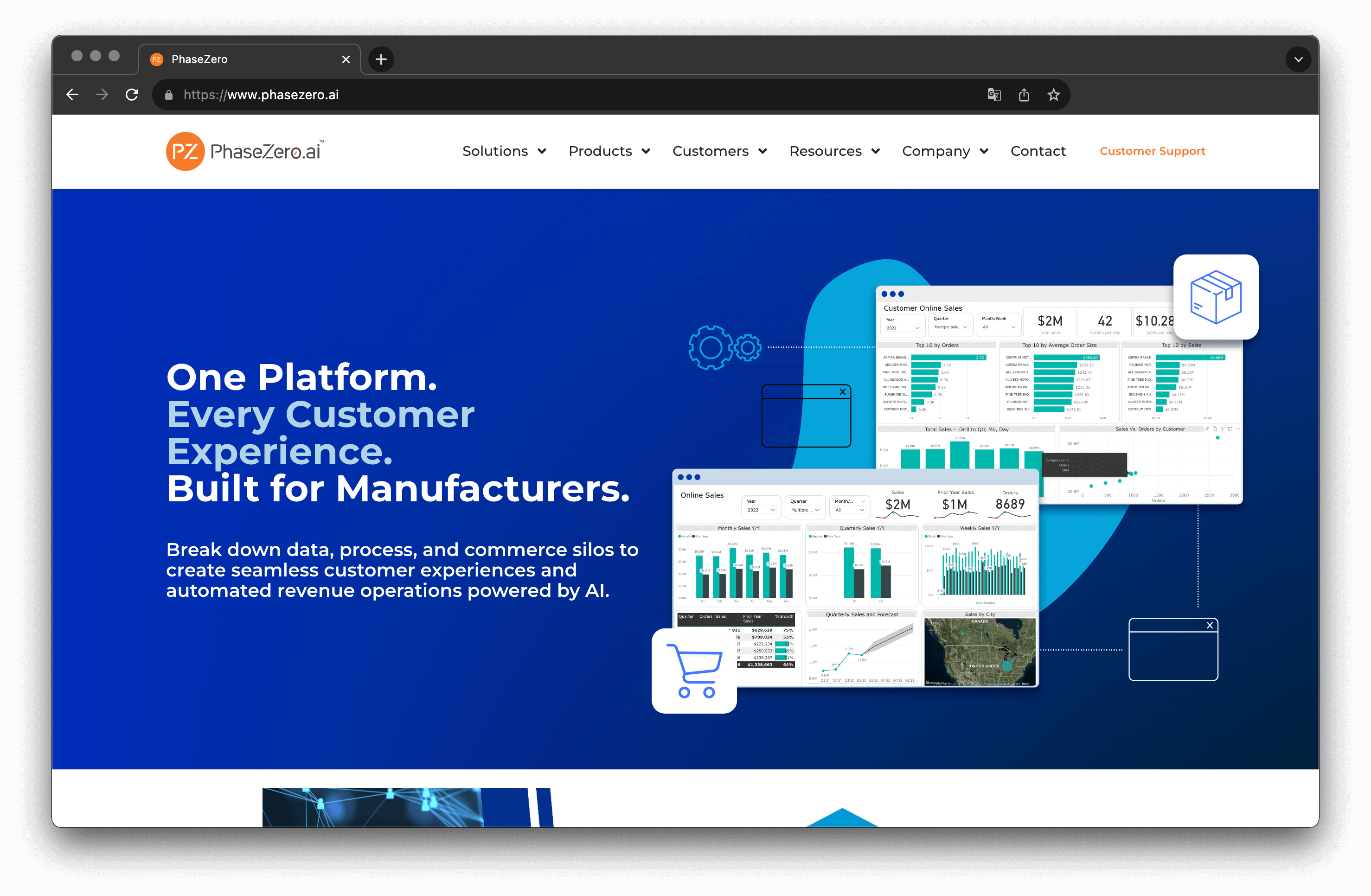Bookmark page with star icon

tap(1053, 95)
